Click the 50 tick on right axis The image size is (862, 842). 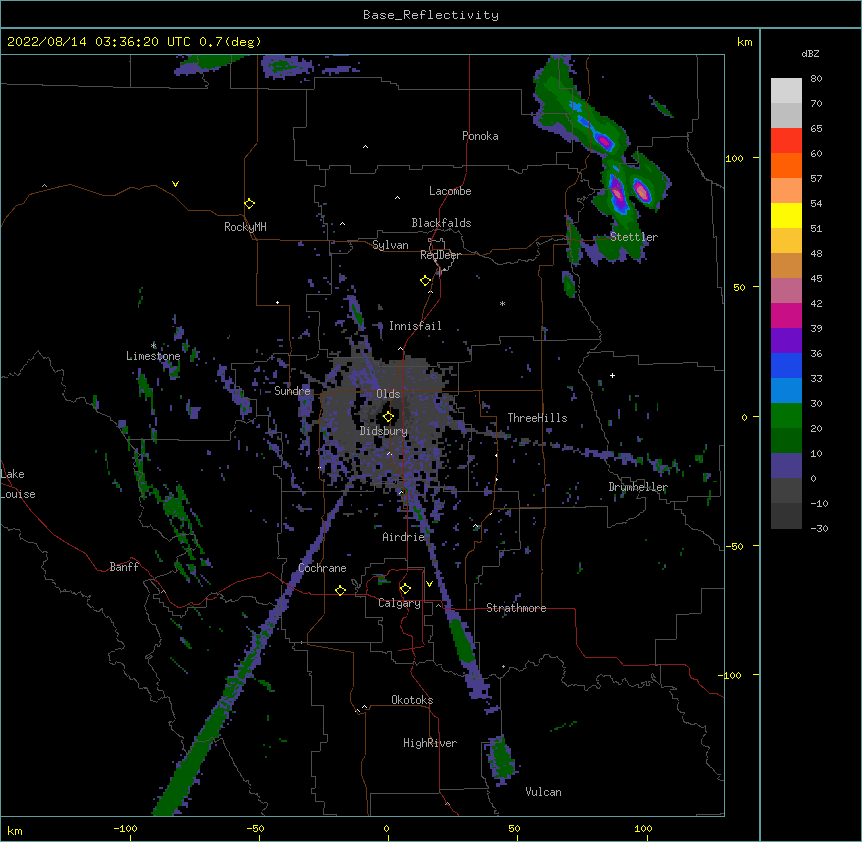739,287
